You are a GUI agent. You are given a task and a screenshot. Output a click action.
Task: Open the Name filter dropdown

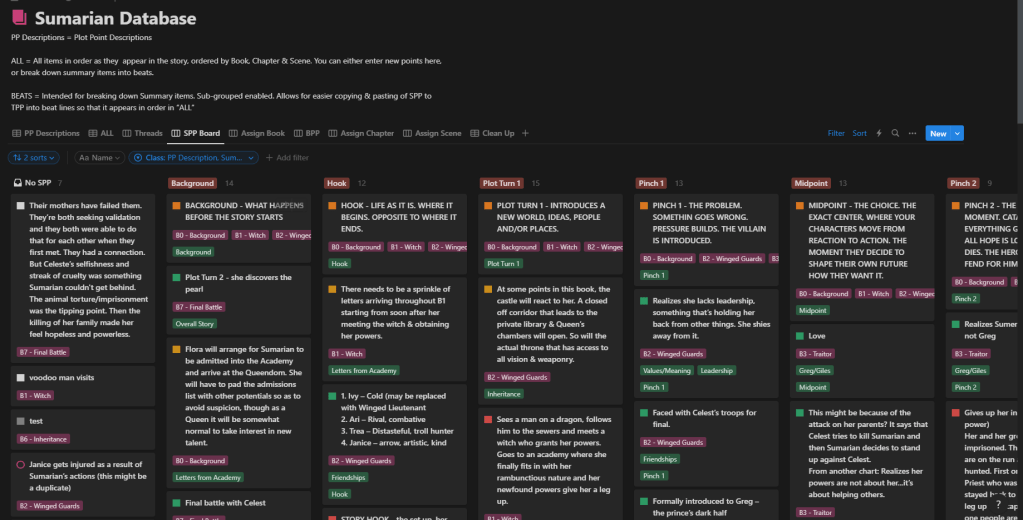[99, 158]
